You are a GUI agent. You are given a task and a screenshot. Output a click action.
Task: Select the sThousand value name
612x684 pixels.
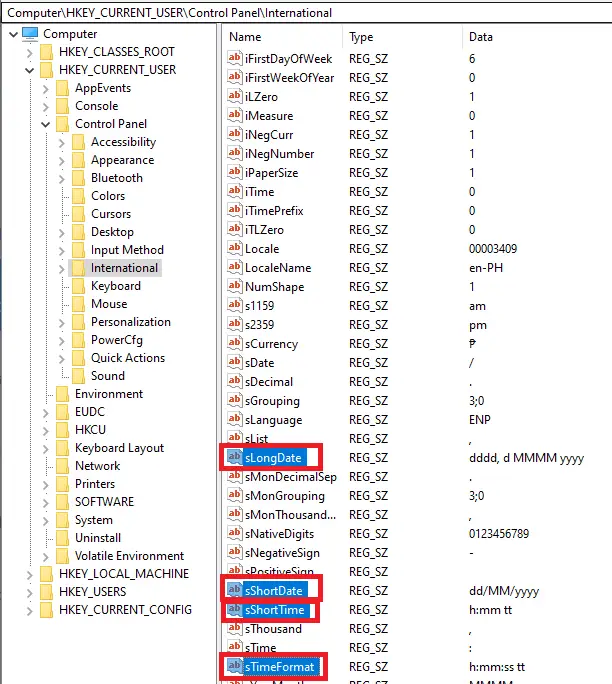tap(273, 629)
